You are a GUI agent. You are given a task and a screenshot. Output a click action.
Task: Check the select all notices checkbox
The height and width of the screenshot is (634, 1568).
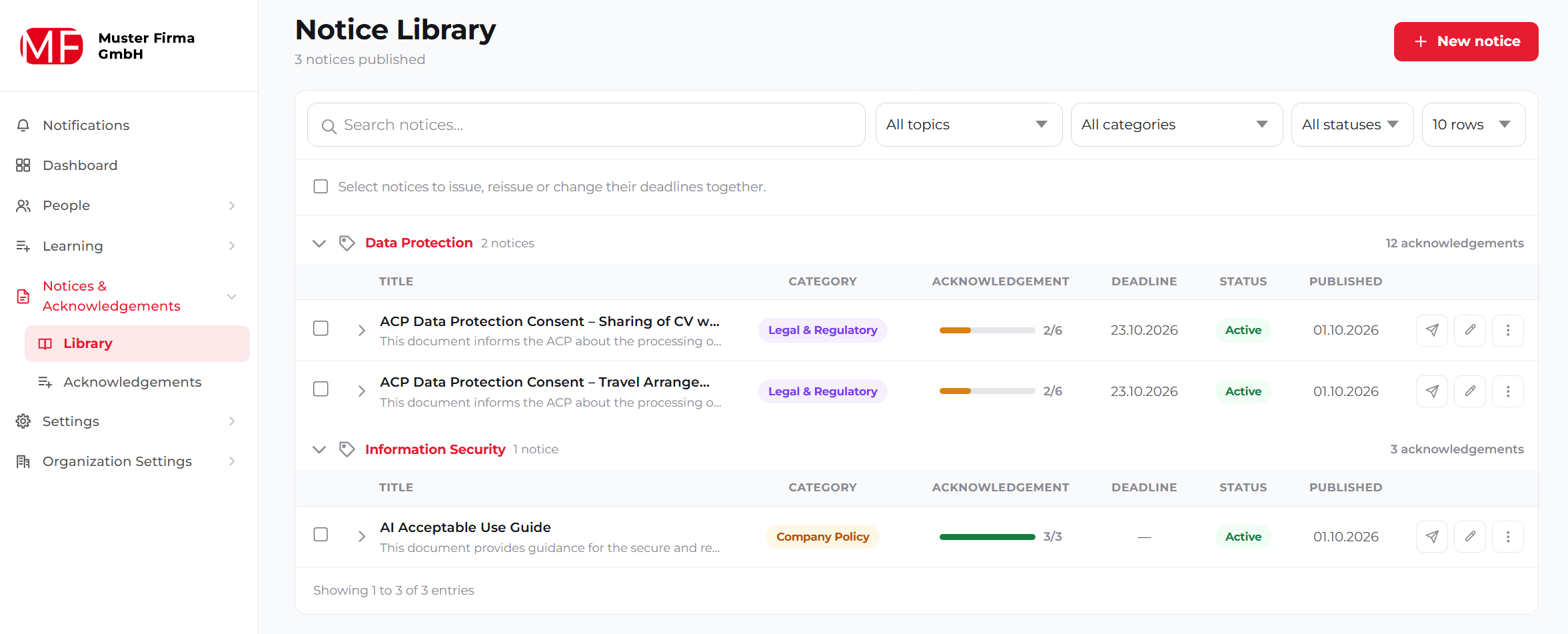pyautogui.click(x=321, y=187)
